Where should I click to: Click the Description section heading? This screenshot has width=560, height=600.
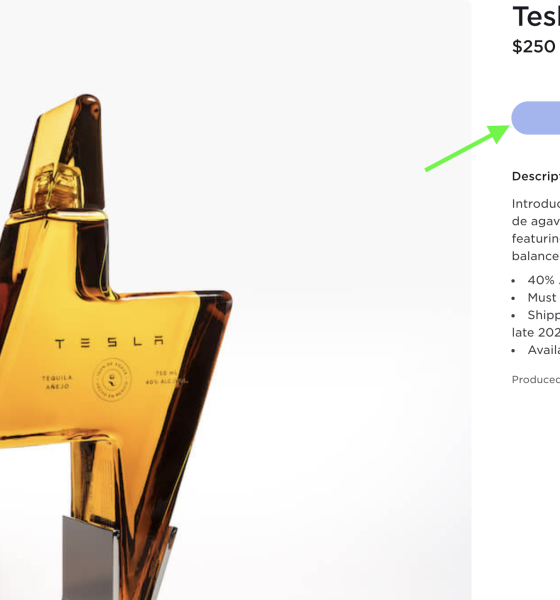(x=536, y=176)
